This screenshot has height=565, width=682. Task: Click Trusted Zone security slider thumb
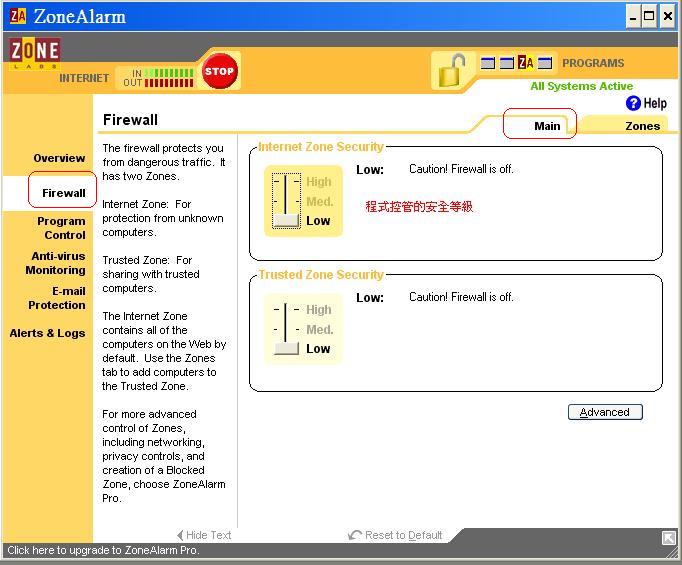click(x=286, y=349)
